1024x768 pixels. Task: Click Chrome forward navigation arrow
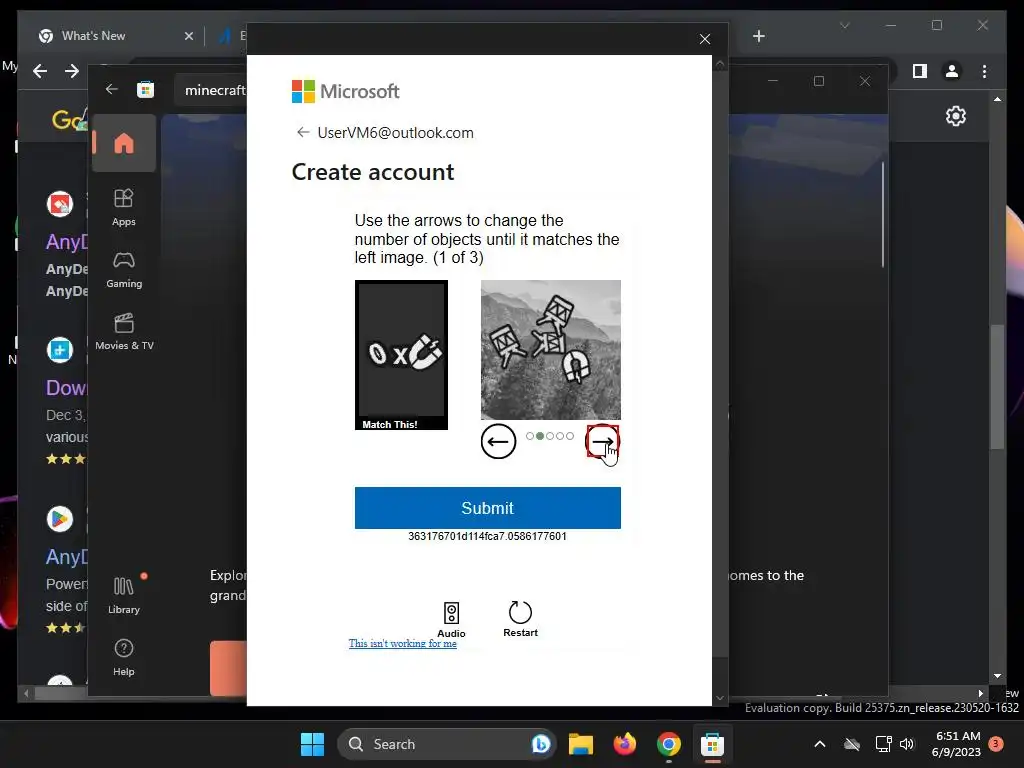[72, 71]
